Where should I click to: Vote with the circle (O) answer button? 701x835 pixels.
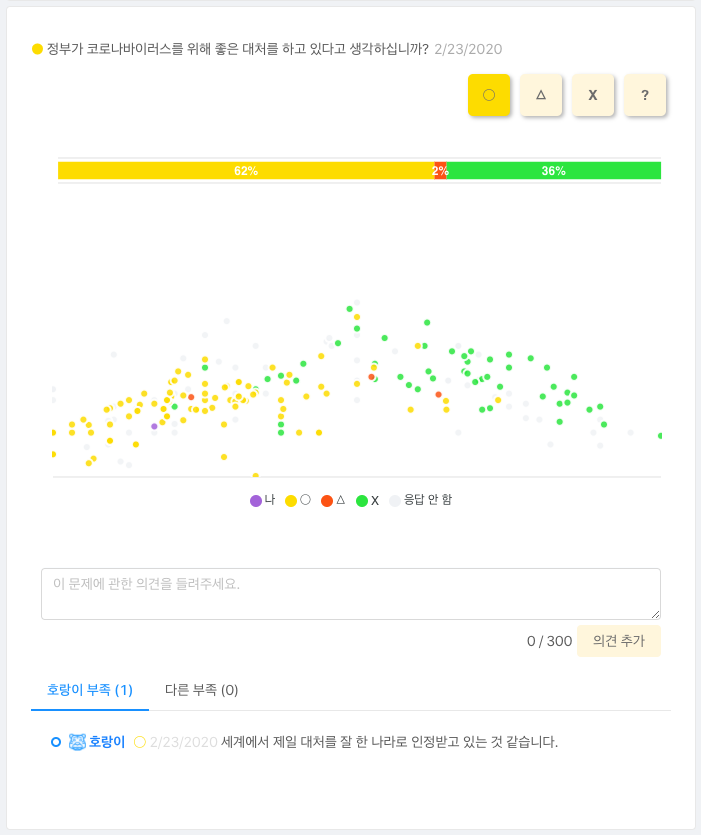489,95
